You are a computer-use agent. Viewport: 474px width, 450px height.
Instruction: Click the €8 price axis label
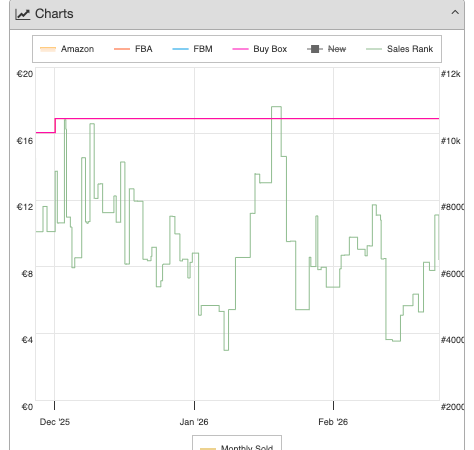27,274
